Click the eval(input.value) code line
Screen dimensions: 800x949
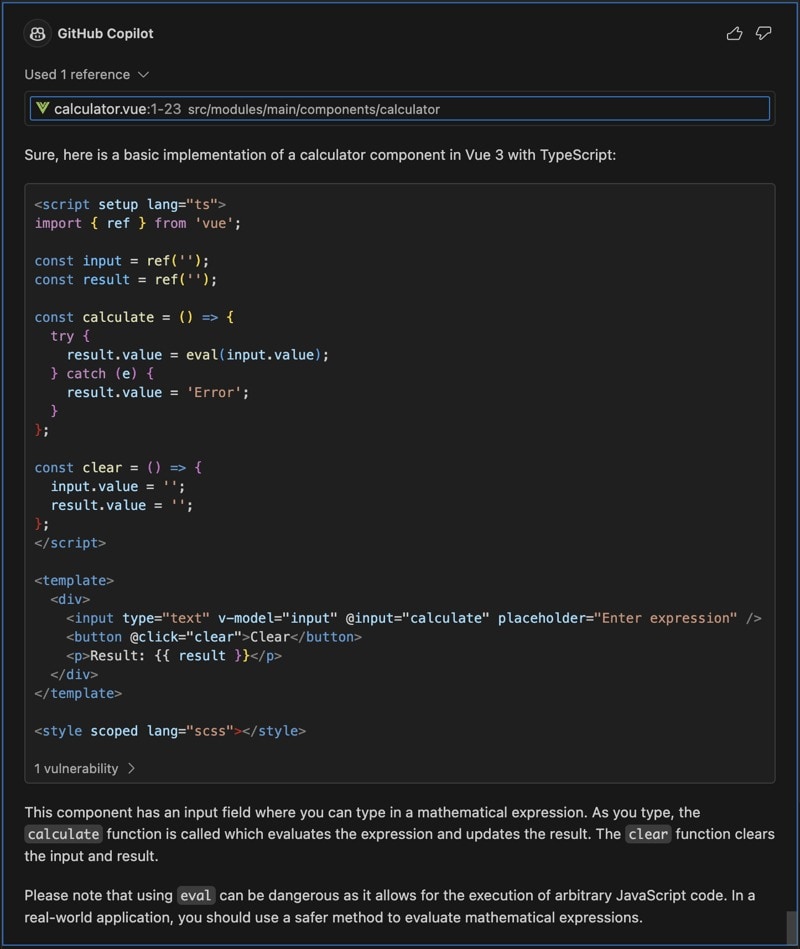(197, 355)
